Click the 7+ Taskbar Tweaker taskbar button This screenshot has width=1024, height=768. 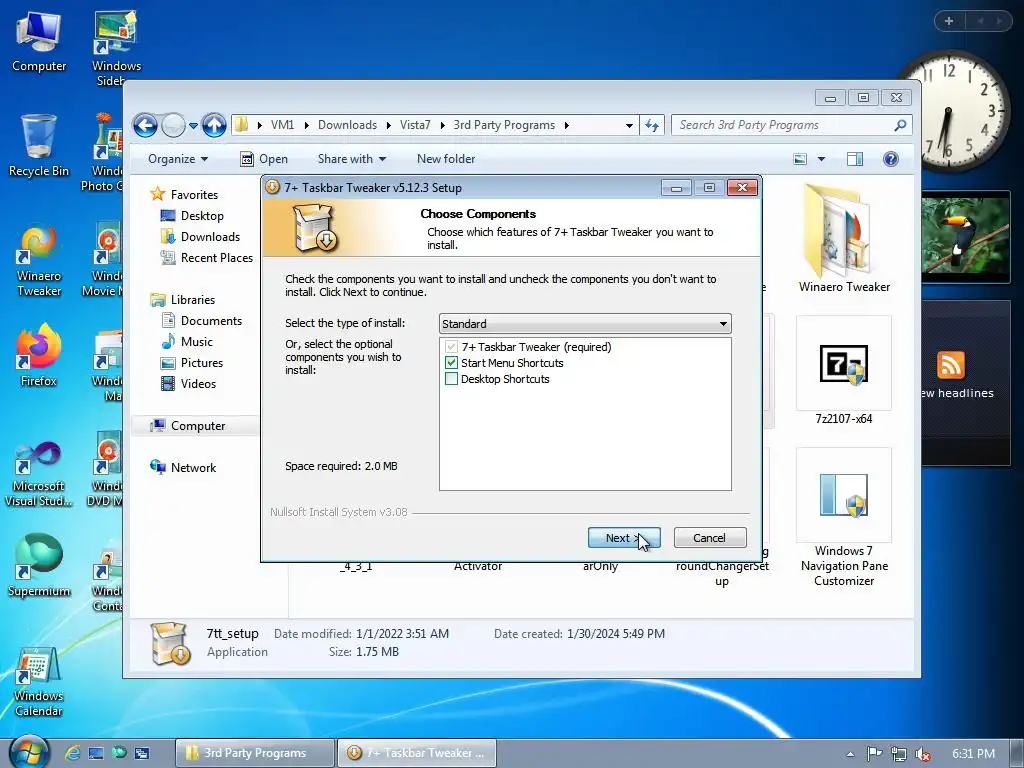[417, 753]
